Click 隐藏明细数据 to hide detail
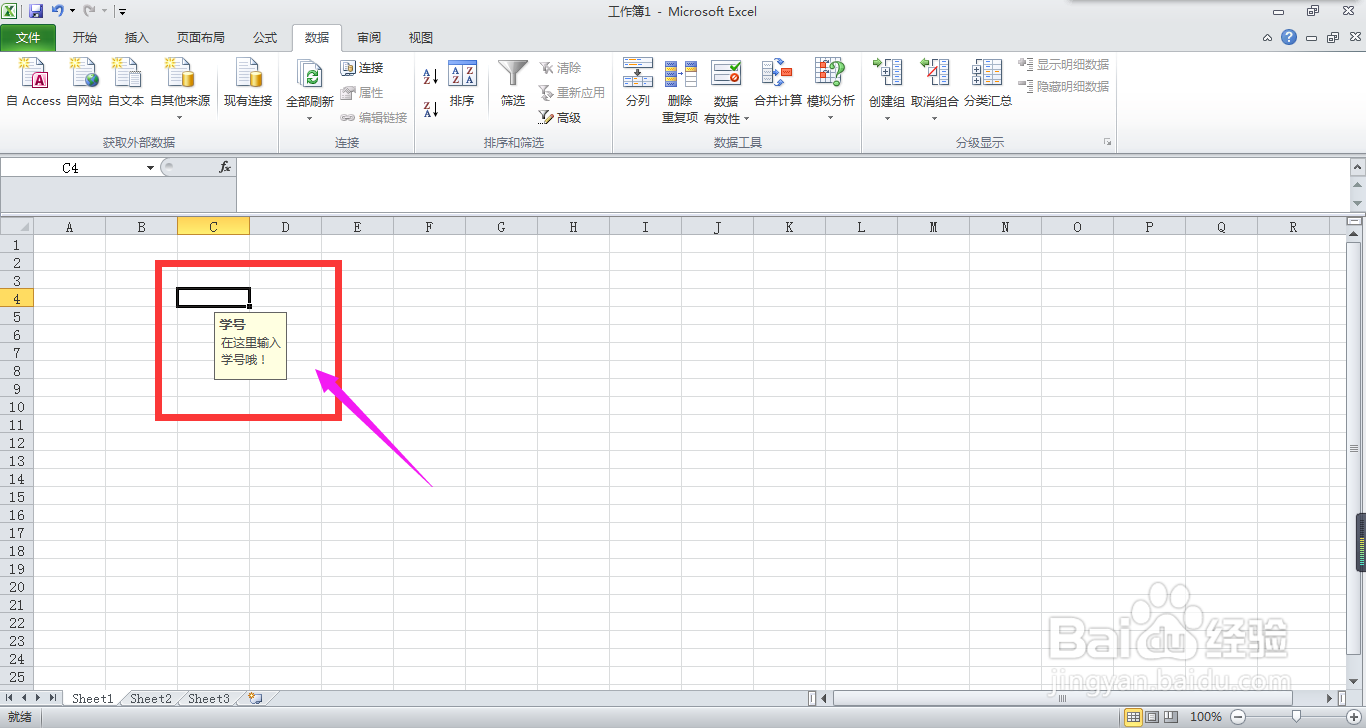Image resolution: width=1366 pixels, height=728 pixels. pyautogui.click(x=1063, y=85)
